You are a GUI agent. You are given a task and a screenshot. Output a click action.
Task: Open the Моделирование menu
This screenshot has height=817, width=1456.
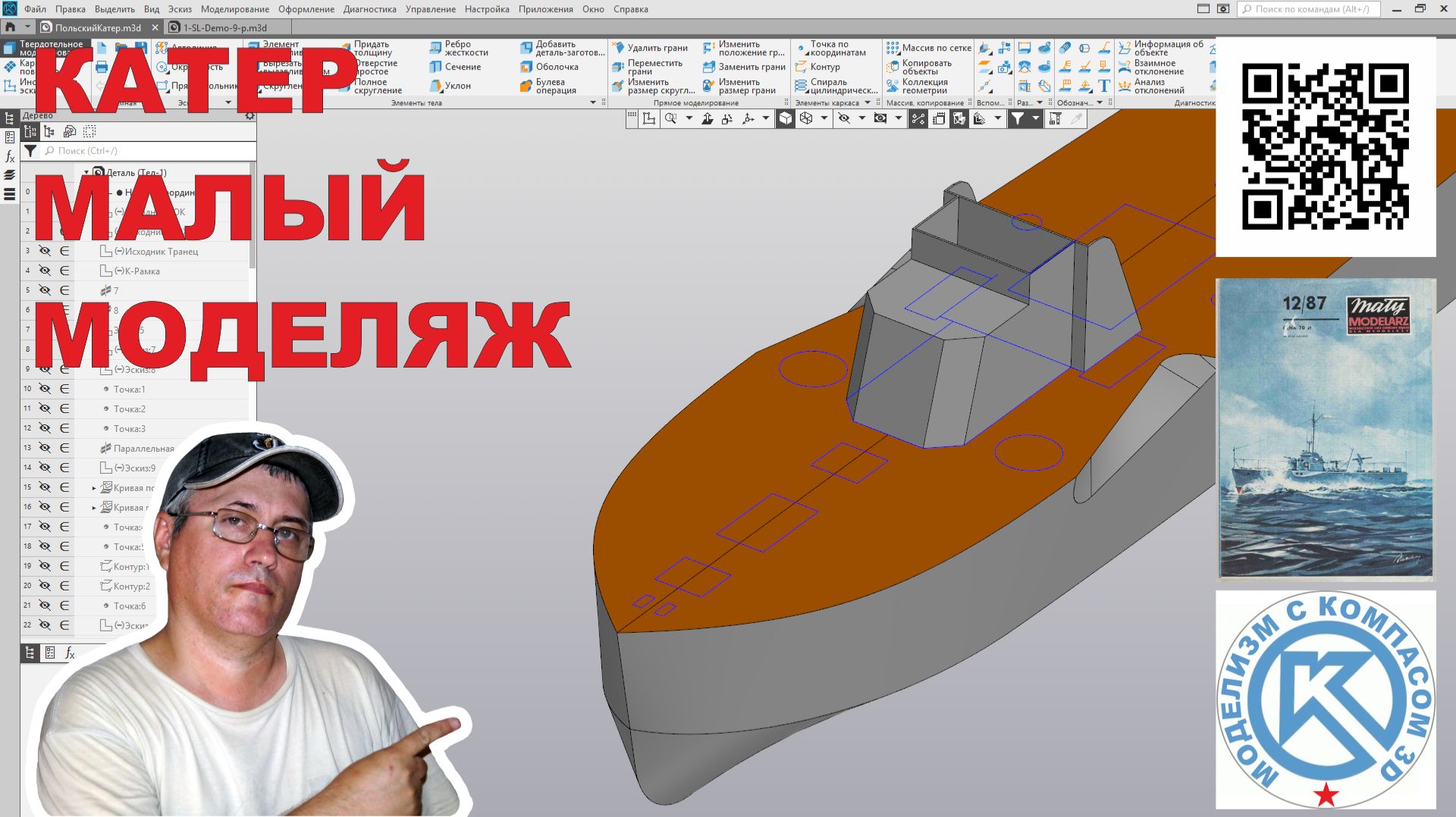[235, 9]
